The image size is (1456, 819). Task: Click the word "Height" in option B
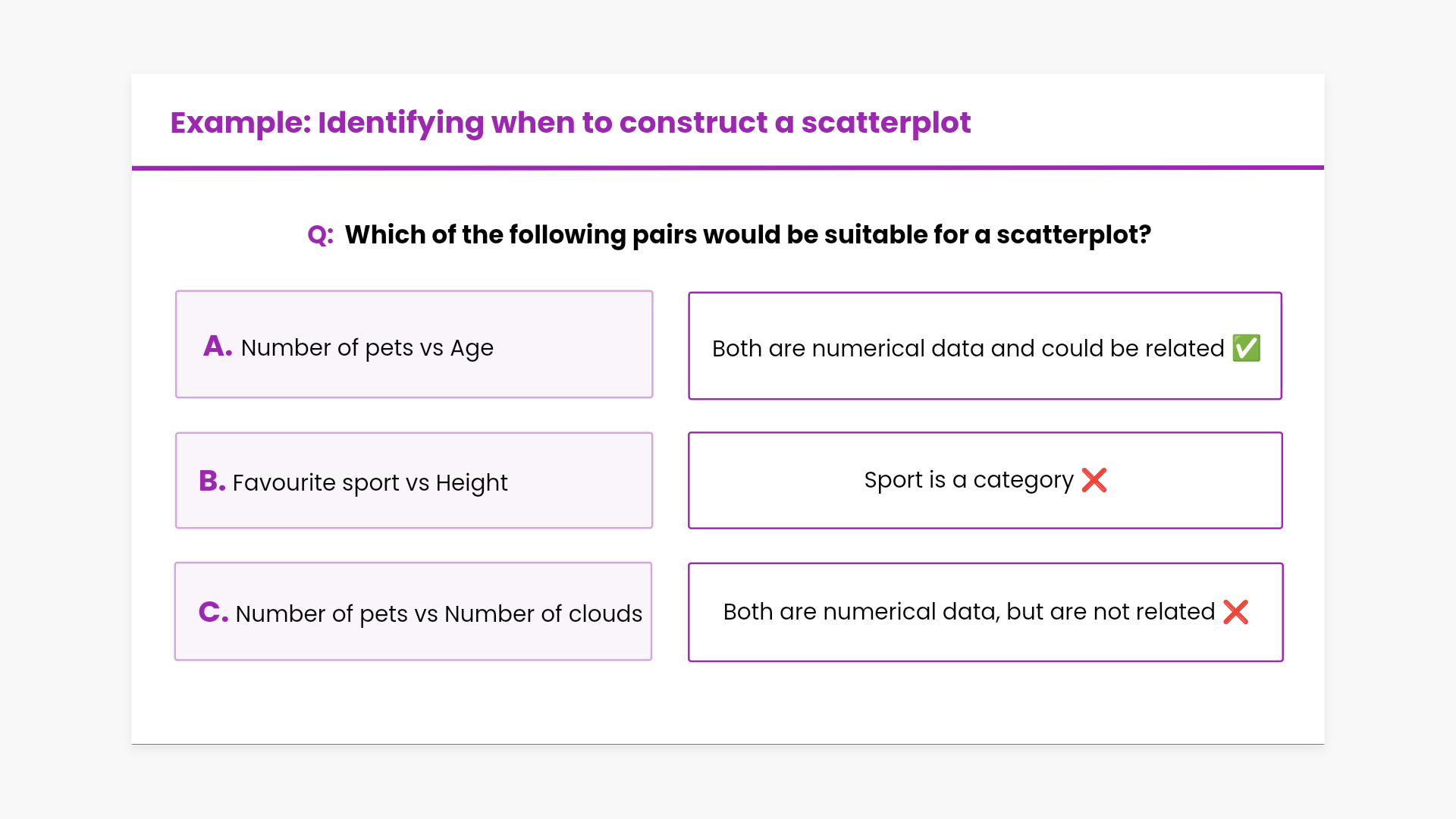(472, 483)
